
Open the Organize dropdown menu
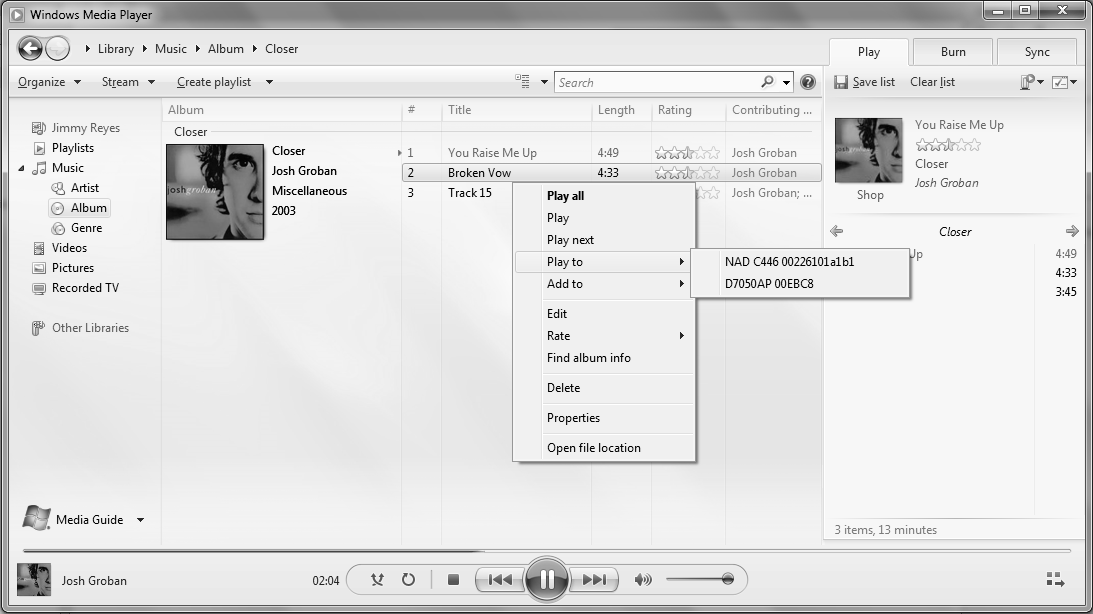coord(49,82)
